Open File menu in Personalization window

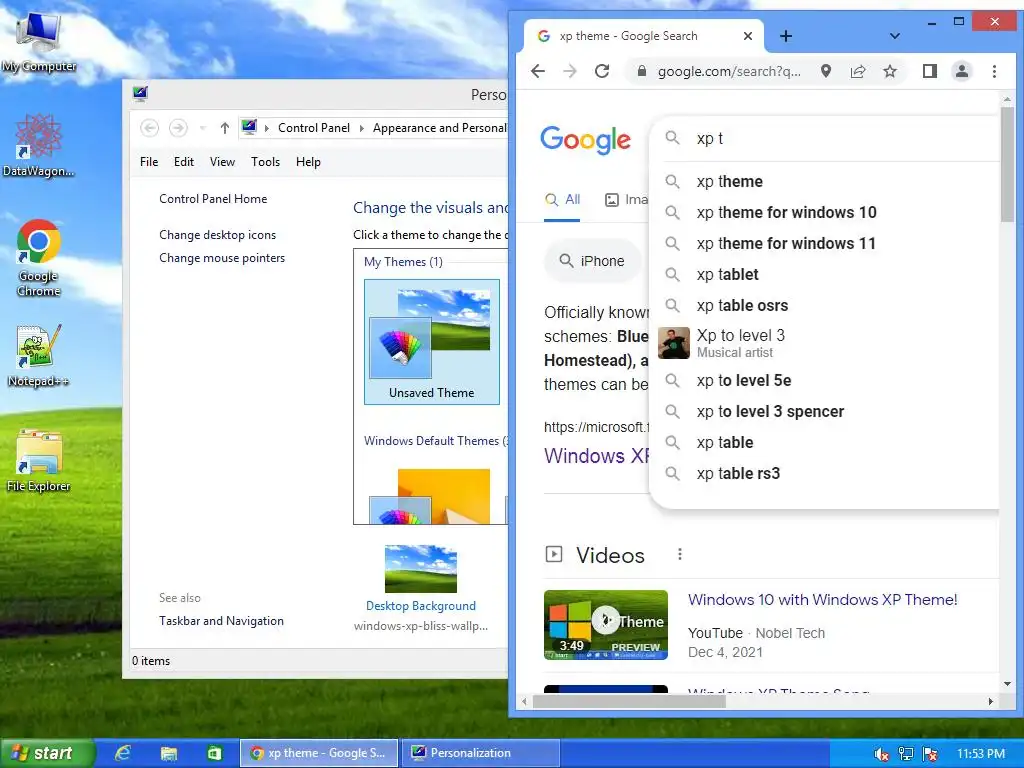coord(149,162)
